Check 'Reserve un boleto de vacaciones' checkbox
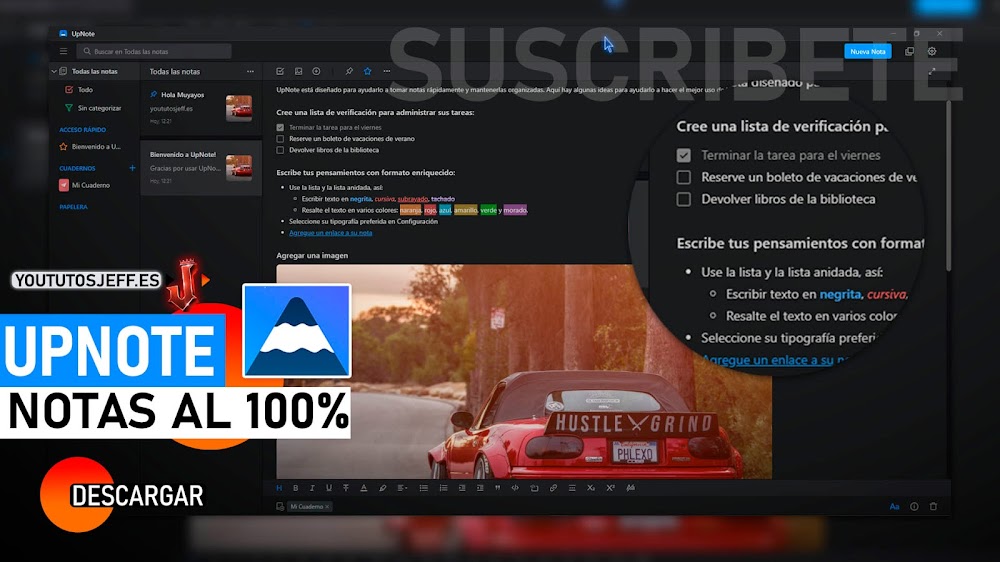Viewport: 1000px width, 562px height. tap(280, 138)
